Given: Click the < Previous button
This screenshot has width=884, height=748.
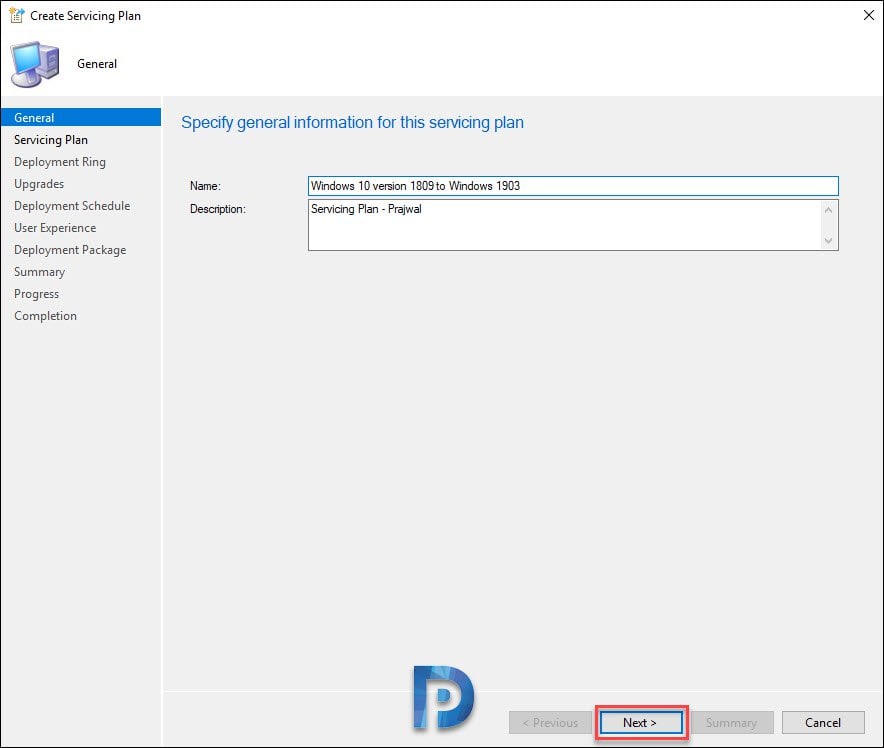Looking at the screenshot, I should (550, 723).
